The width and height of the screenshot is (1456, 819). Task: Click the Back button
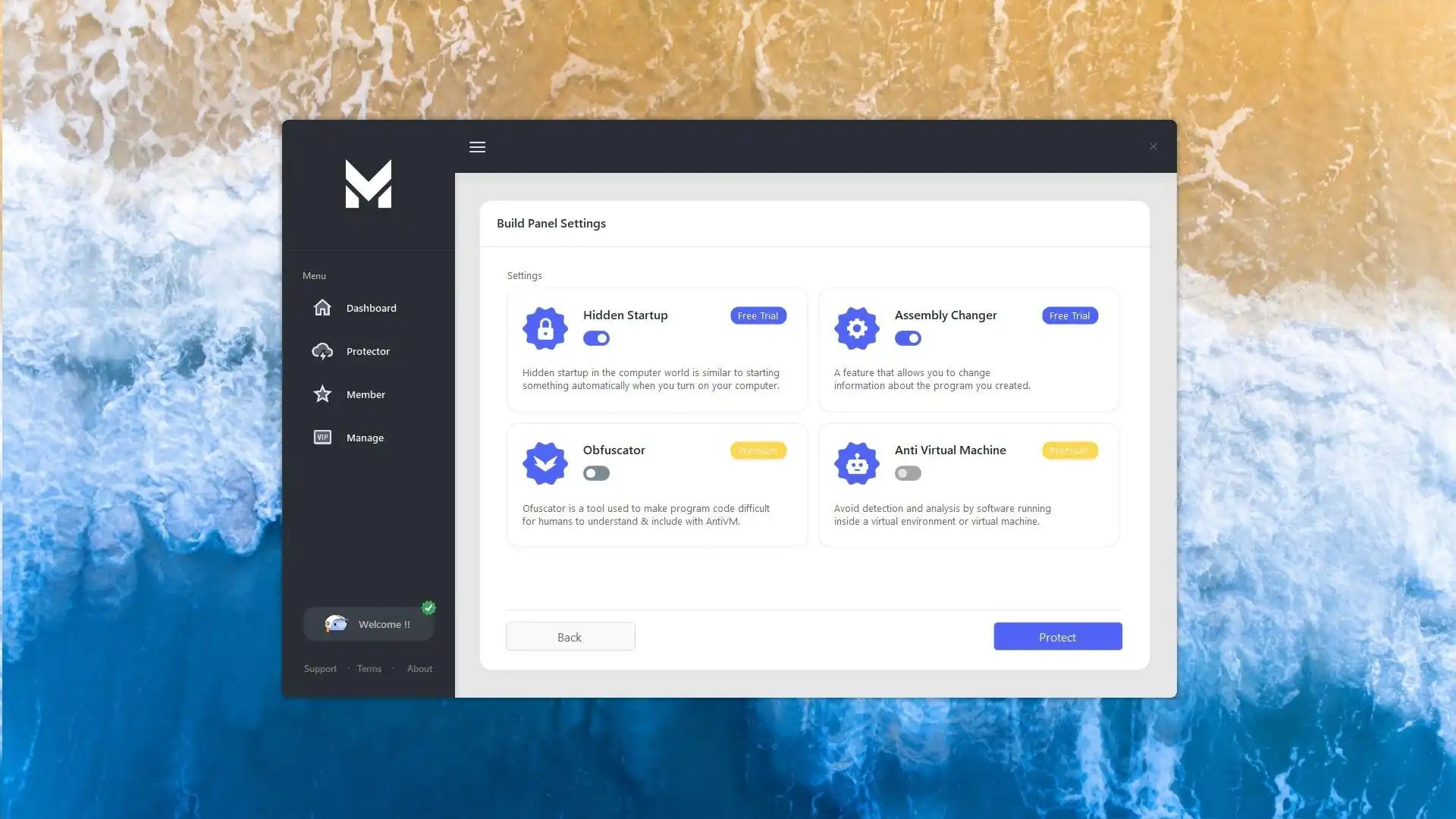coord(569,637)
